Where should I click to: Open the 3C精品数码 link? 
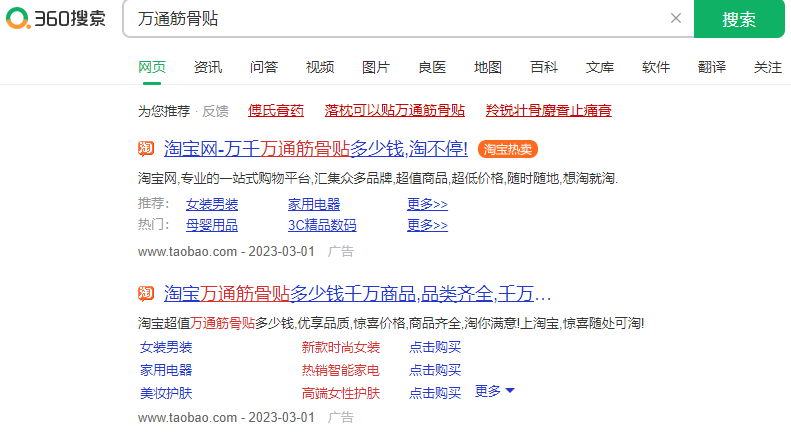click(322, 225)
